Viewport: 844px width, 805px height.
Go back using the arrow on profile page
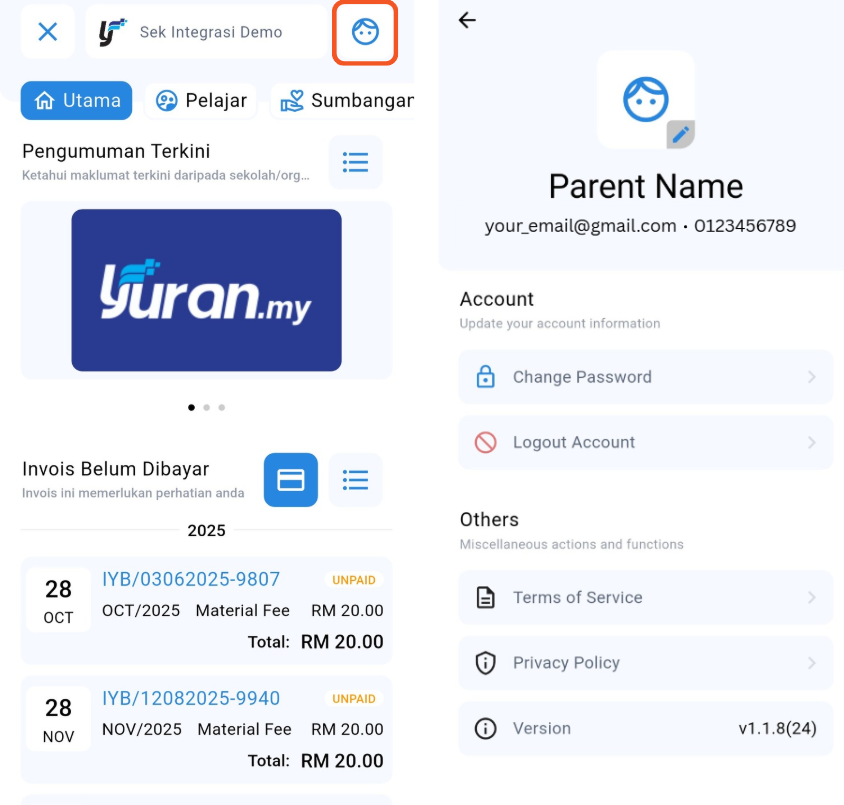pos(467,20)
